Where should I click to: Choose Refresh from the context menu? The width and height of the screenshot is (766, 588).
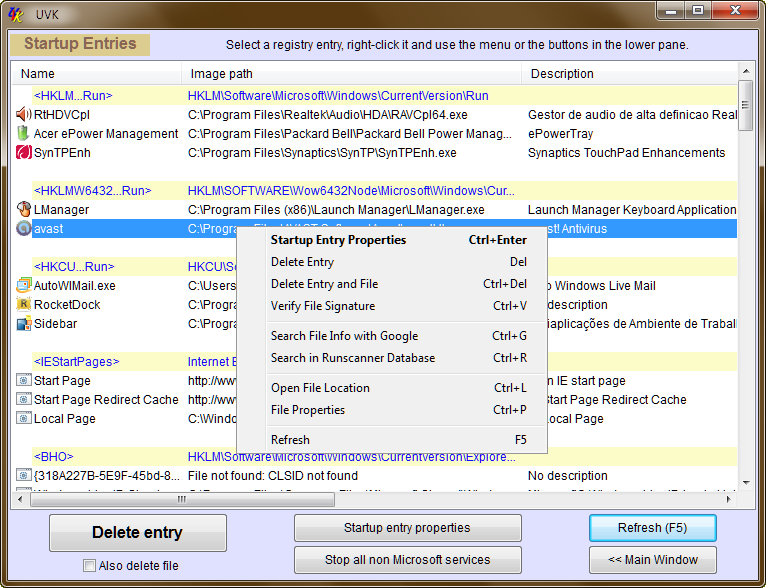tap(392, 440)
